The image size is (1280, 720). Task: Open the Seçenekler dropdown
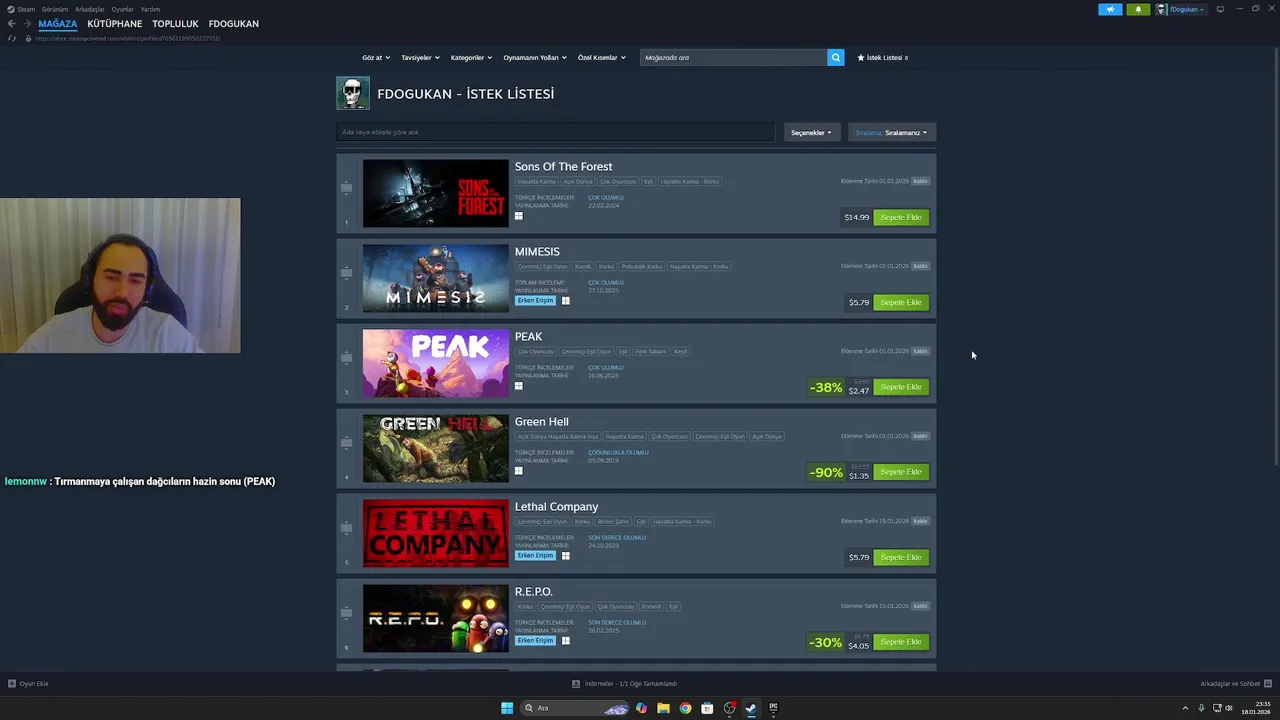point(811,132)
